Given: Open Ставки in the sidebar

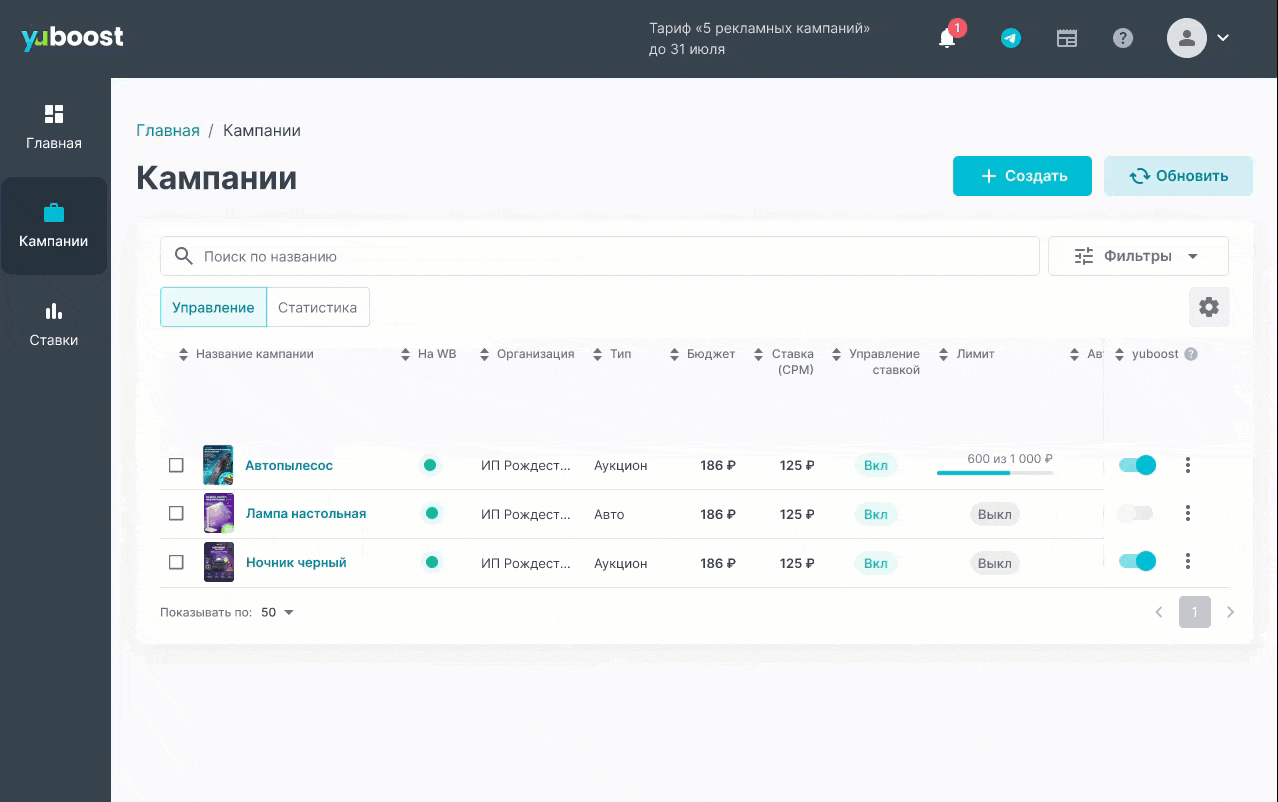Looking at the screenshot, I should (x=54, y=325).
